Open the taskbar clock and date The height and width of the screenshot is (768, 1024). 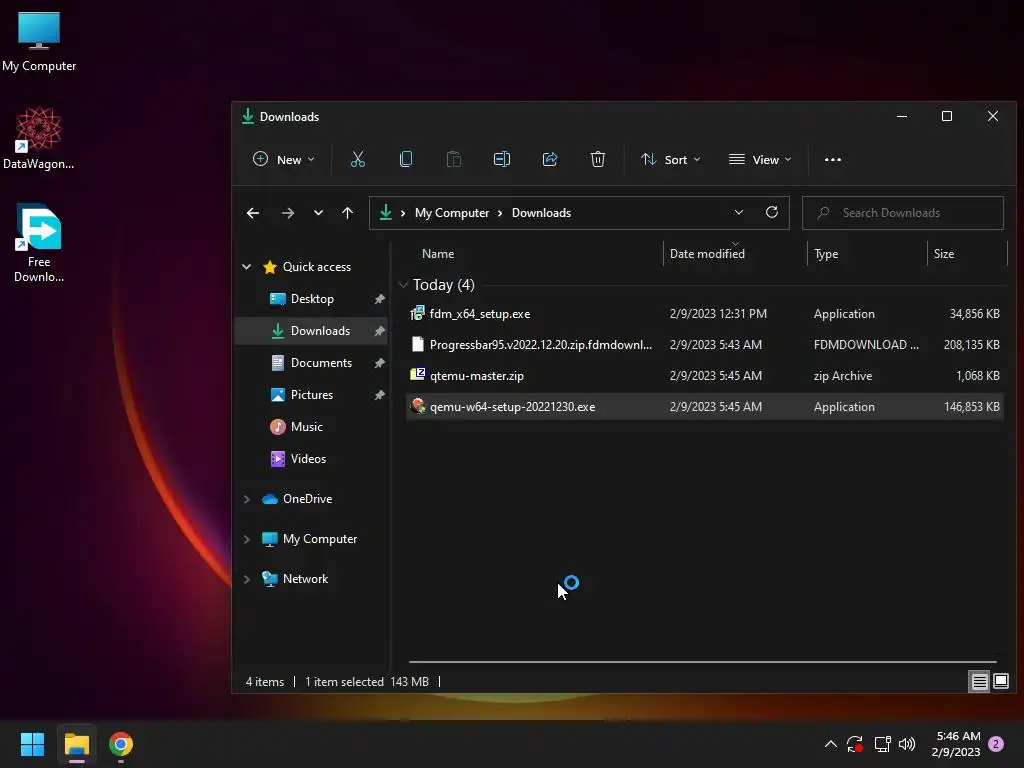click(x=957, y=744)
